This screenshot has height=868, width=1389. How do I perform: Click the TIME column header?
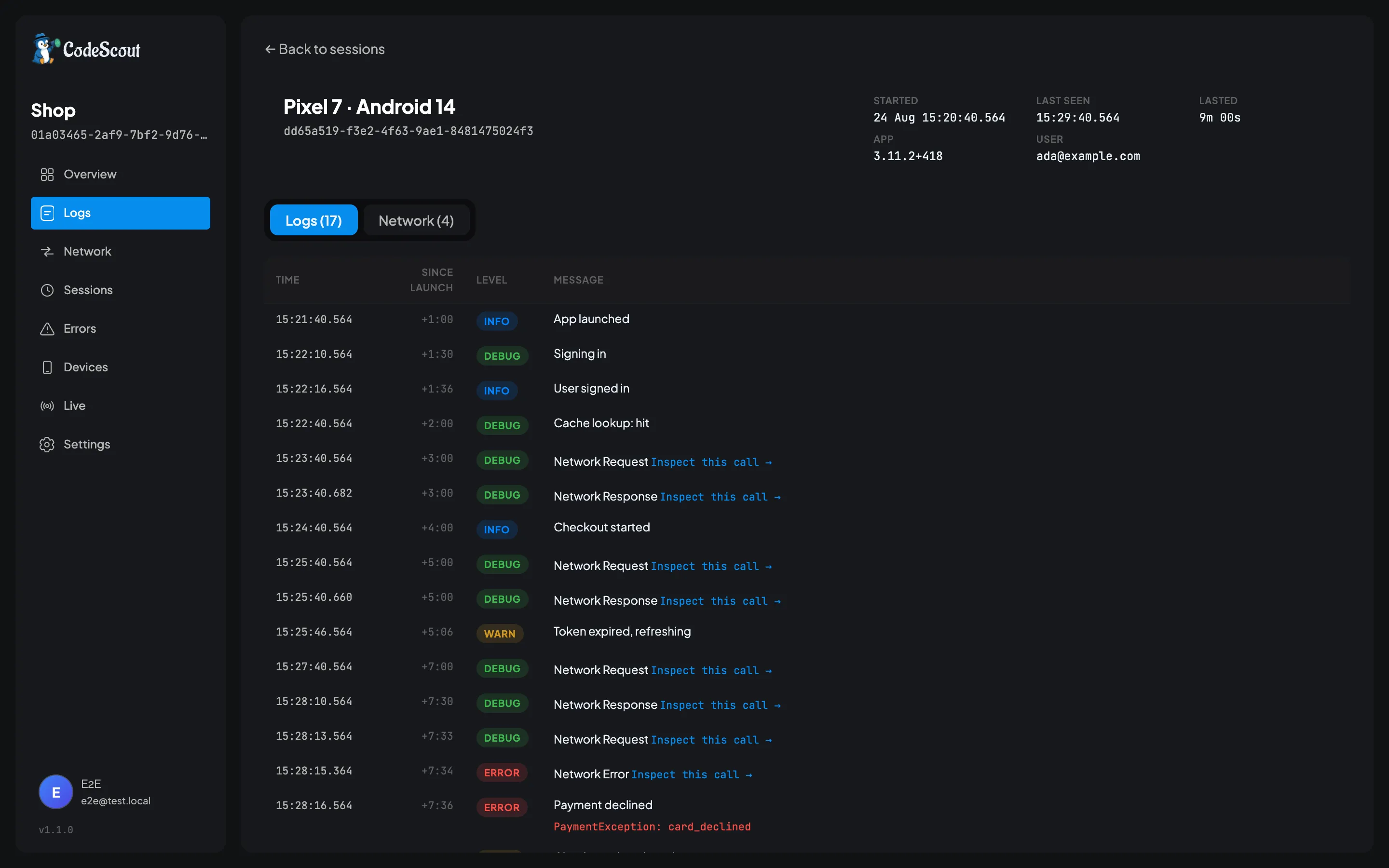coord(287,280)
